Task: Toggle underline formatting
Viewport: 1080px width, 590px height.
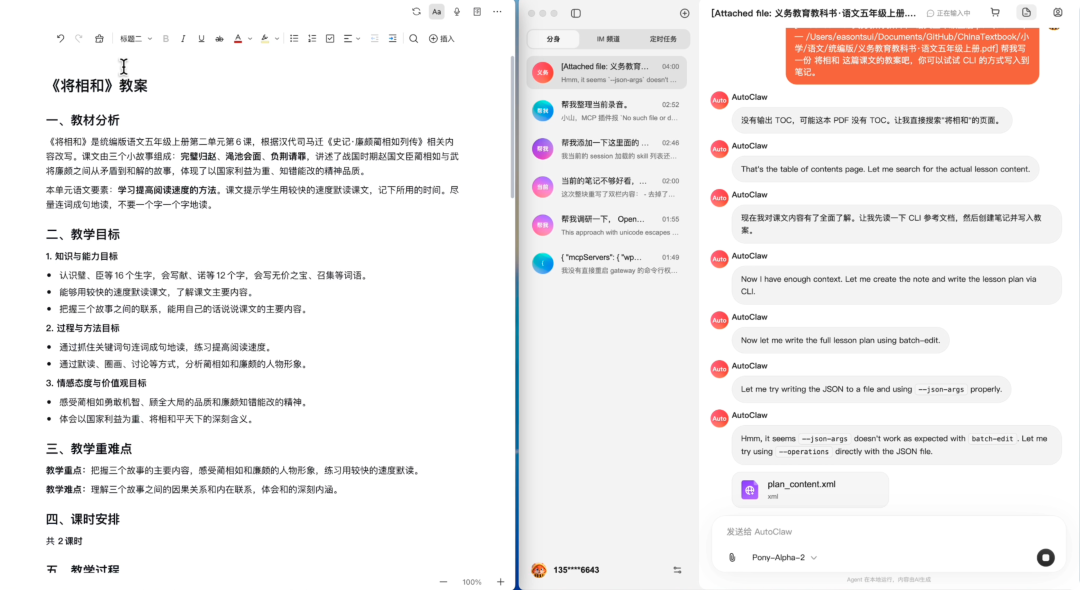Action: coord(200,38)
